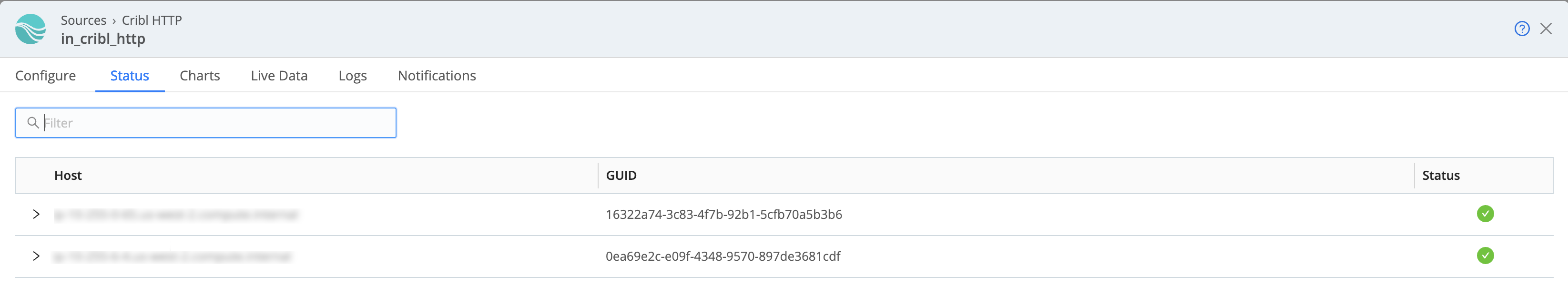The width and height of the screenshot is (1568, 295).
Task: Expand the second host row details
Action: click(37, 256)
